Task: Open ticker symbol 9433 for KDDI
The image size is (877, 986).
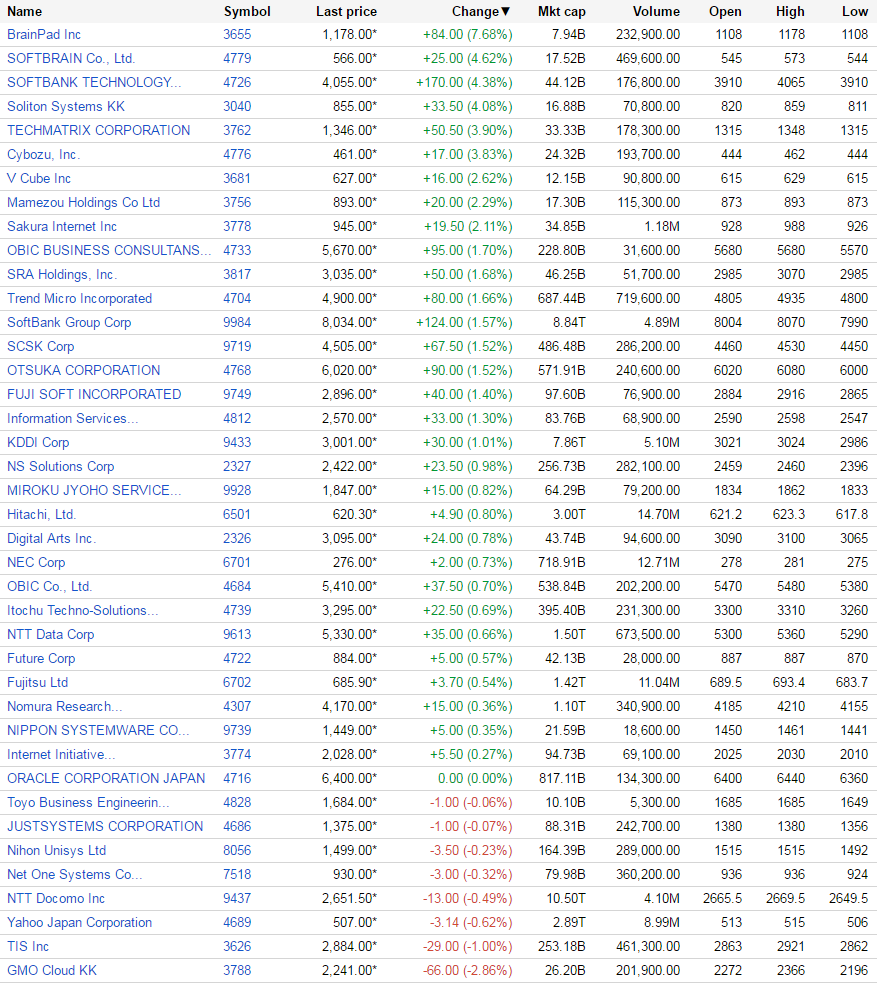Action: (237, 442)
